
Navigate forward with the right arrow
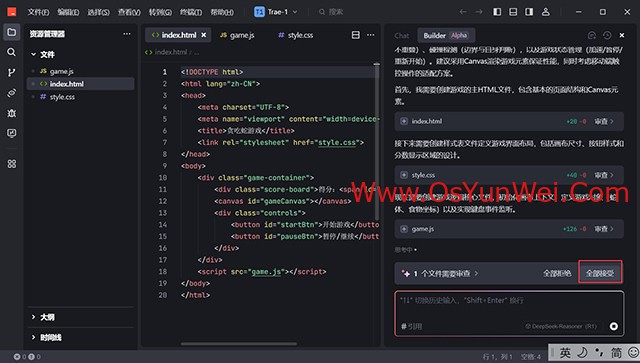(479, 12)
